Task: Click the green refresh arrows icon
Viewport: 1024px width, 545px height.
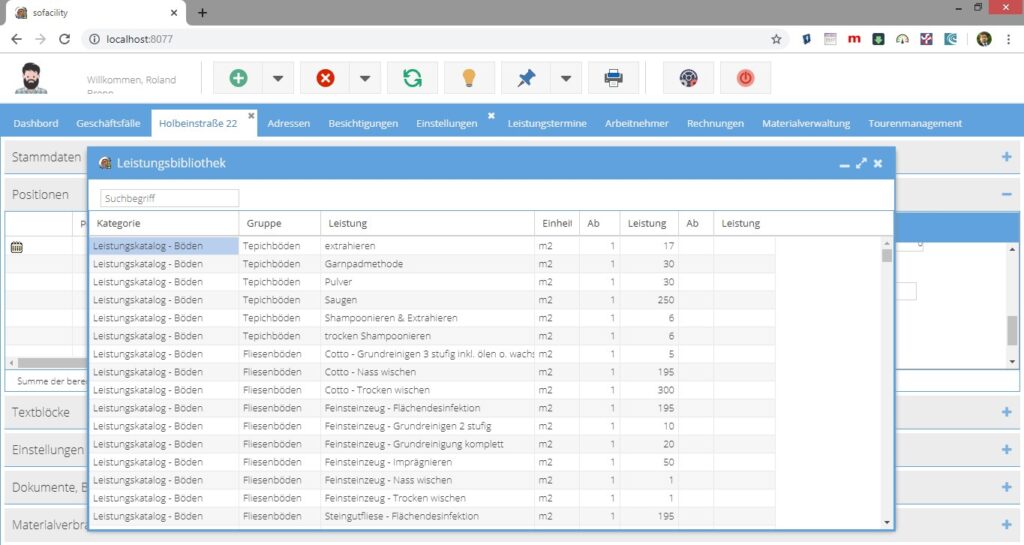Action: (x=412, y=78)
